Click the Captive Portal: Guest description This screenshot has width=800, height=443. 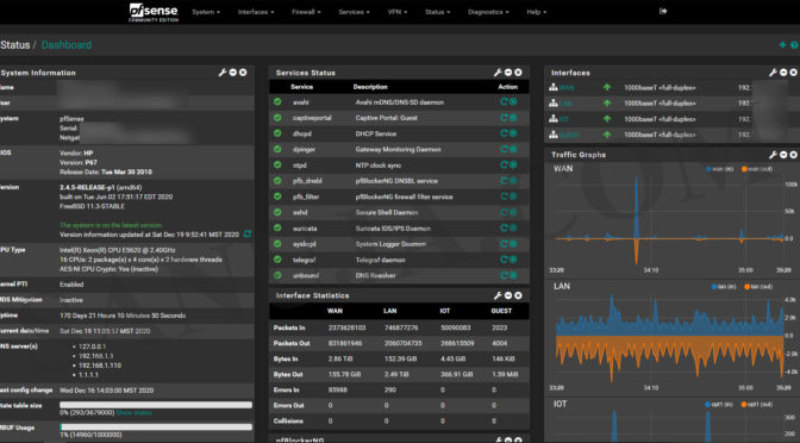pos(386,118)
